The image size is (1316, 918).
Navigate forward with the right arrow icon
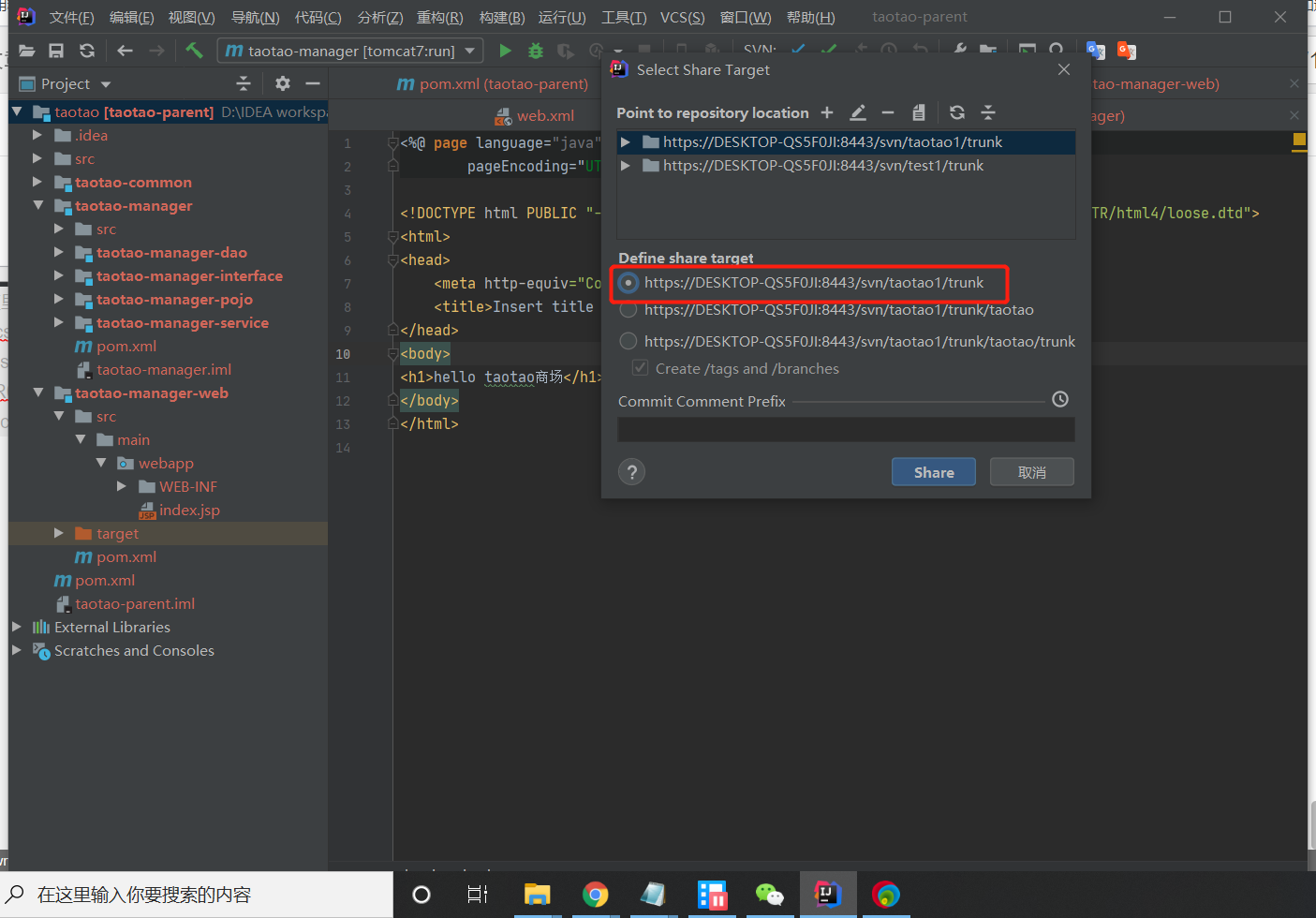click(156, 51)
